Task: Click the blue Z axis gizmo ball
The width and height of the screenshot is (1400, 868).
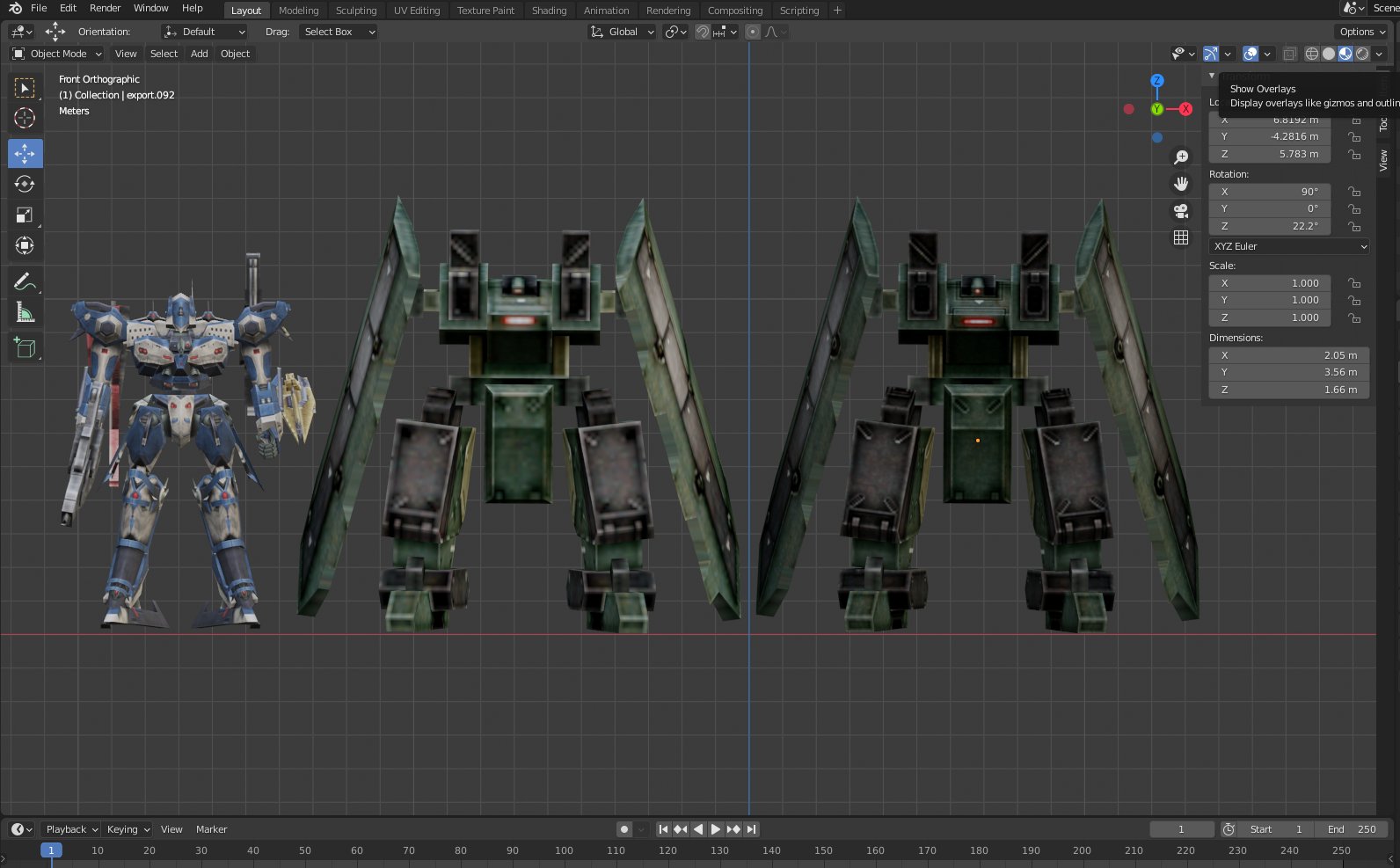Action: [x=1156, y=80]
